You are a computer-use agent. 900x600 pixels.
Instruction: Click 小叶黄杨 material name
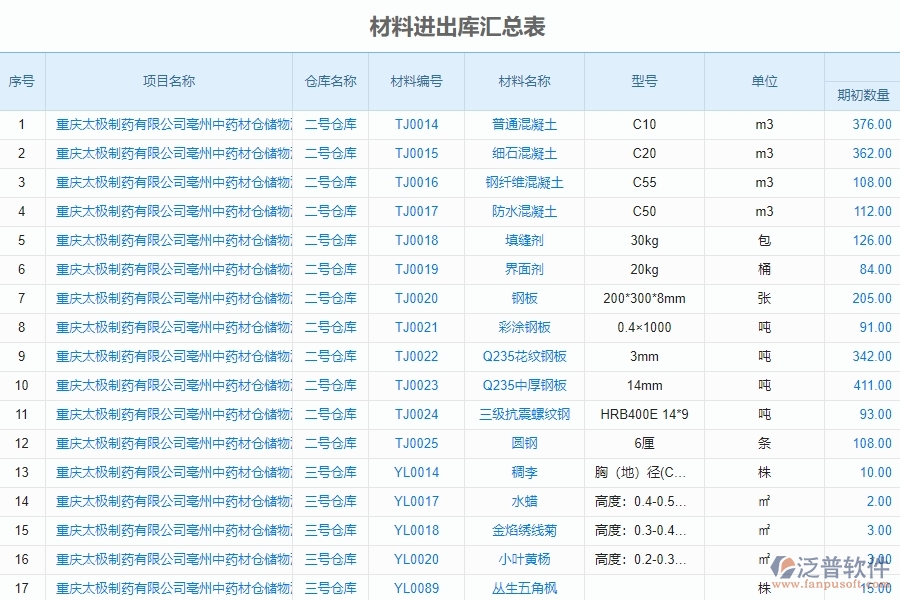[x=524, y=559]
